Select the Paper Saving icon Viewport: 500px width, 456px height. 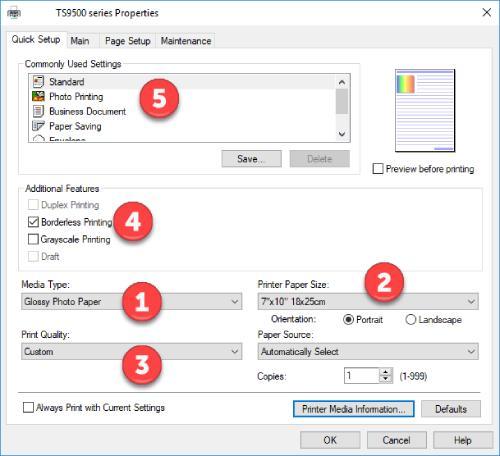38,126
